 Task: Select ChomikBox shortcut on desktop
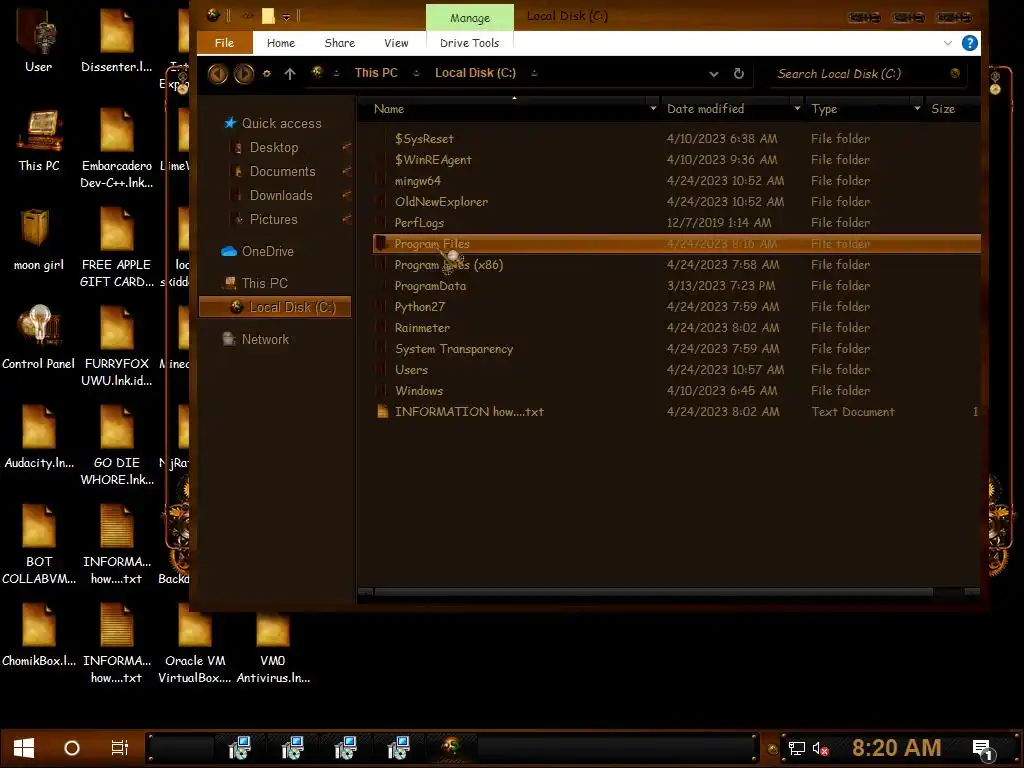(39, 635)
